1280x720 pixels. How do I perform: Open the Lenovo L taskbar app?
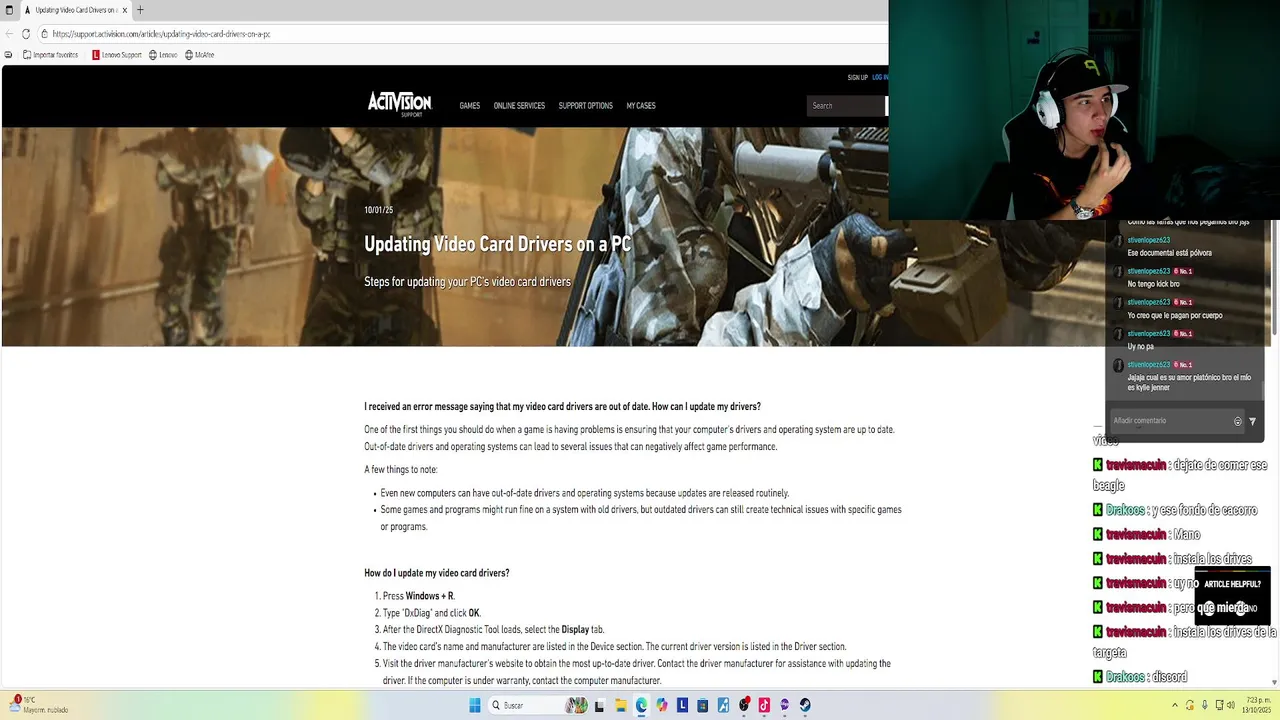point(682,705)
